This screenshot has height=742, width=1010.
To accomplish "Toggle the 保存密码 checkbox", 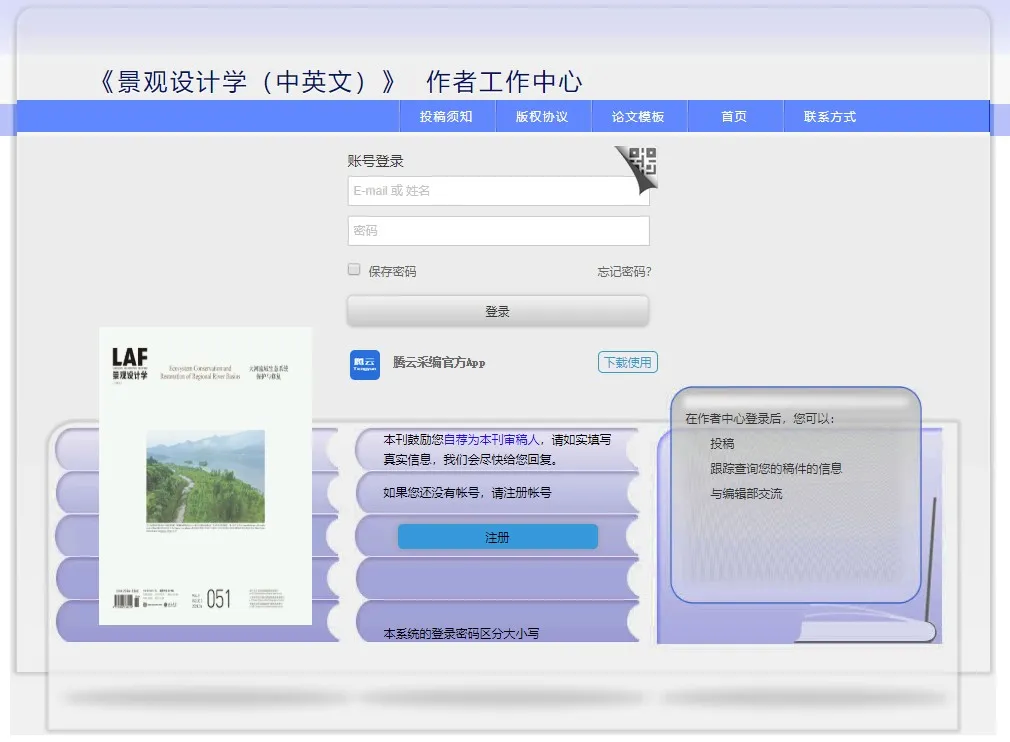I will [x=353, y=270].
